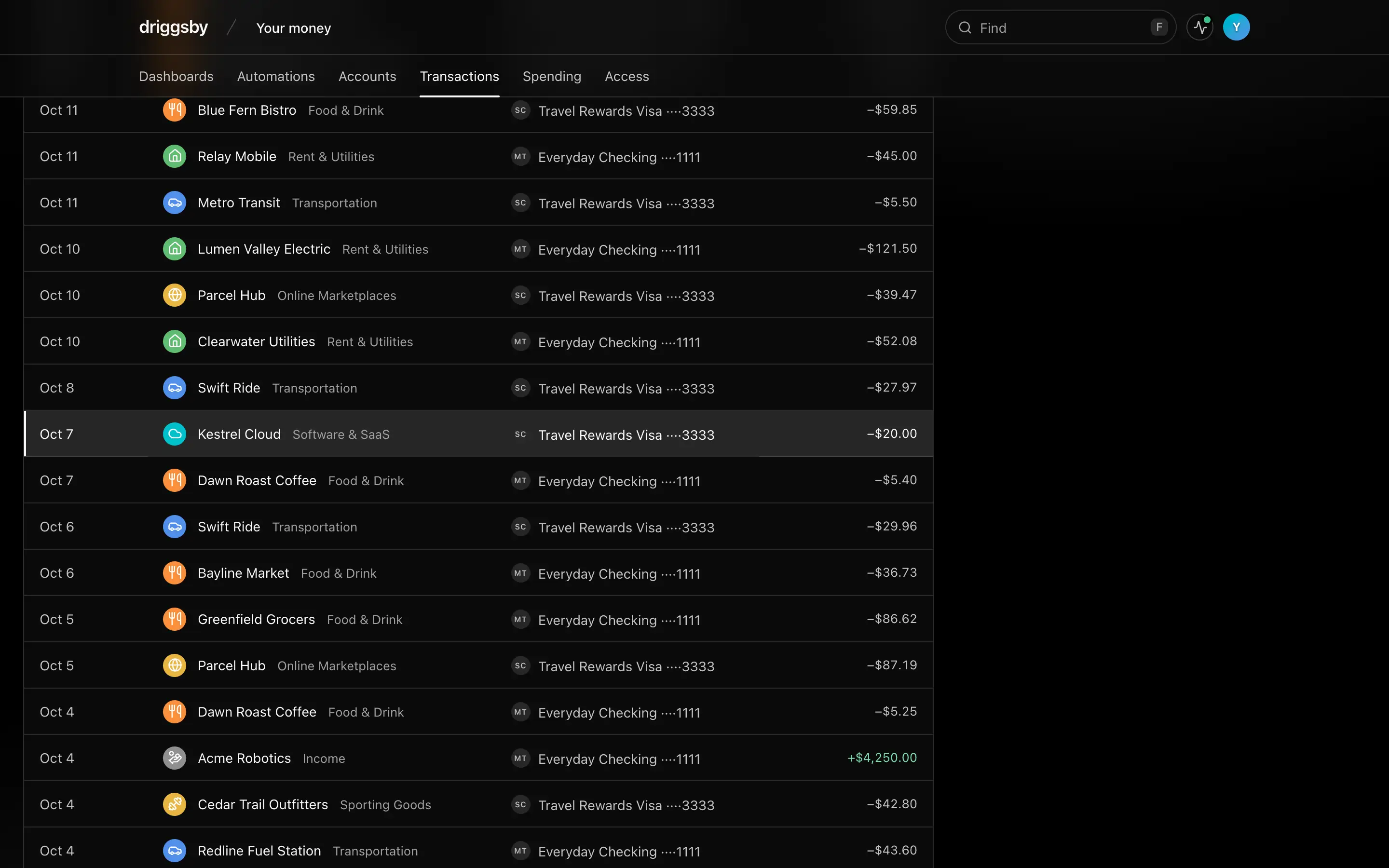The width and height of the screenshot is (1389, 868).
Task: Click the income icon next to Acme Robotics
Action: tap(175, 758)
